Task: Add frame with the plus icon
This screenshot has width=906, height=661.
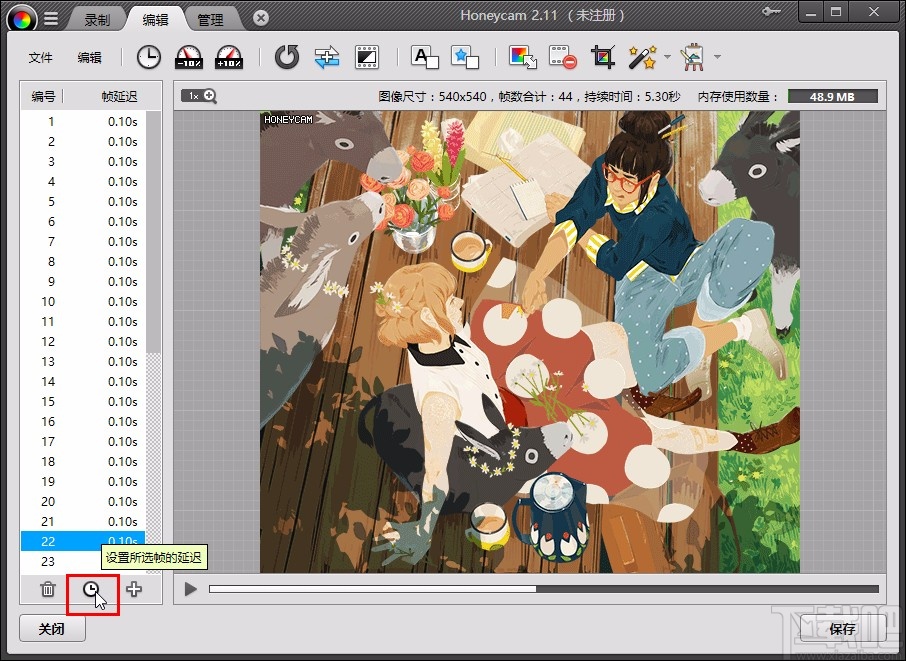Action: [134, 589]
